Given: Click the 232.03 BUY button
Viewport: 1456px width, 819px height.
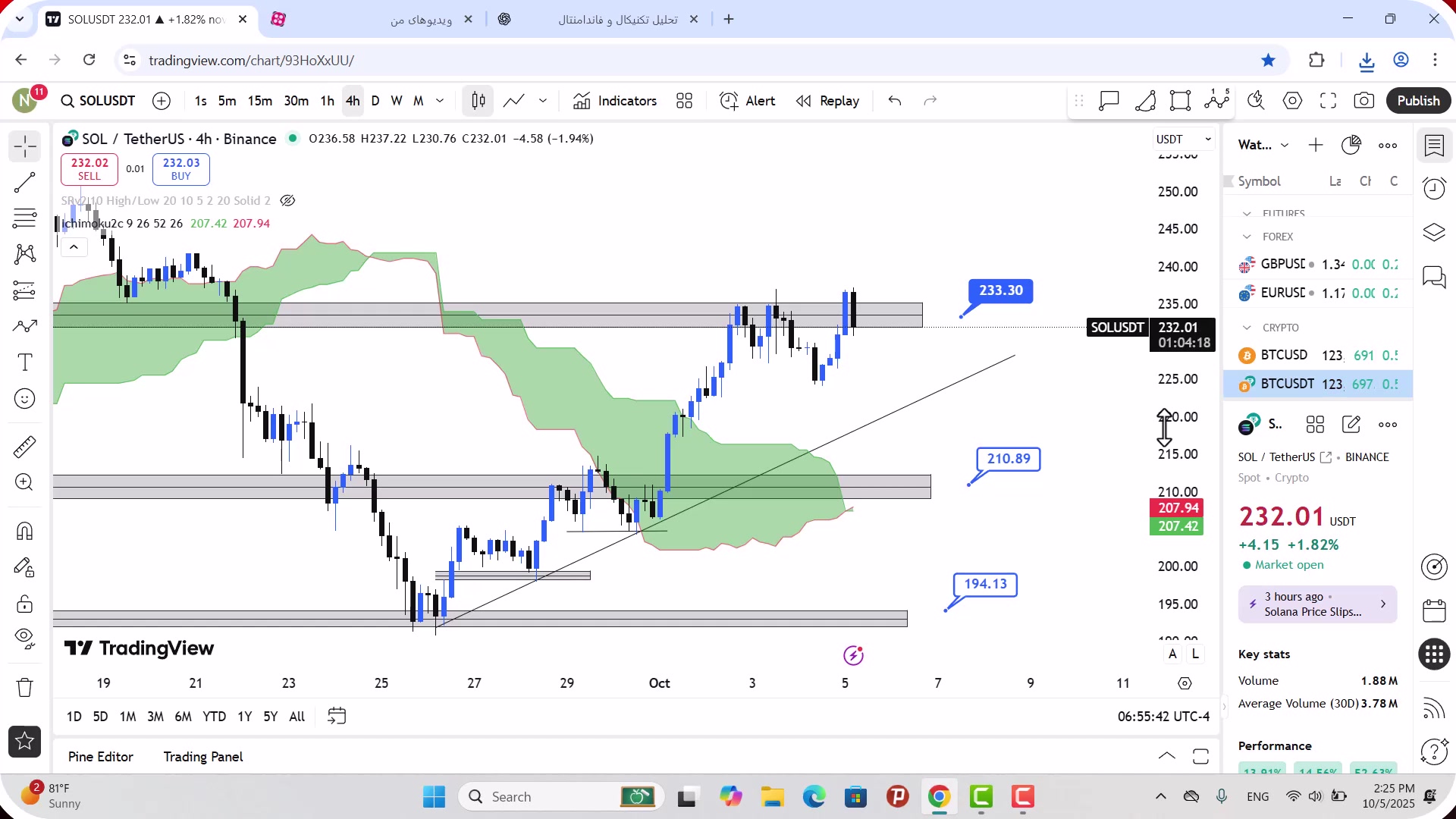Looking at the screenshot, I should pyautogui.click(x=181, y=169).
